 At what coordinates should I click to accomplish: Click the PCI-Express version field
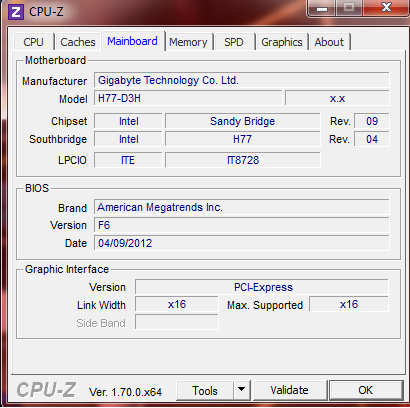coord(262,287)
